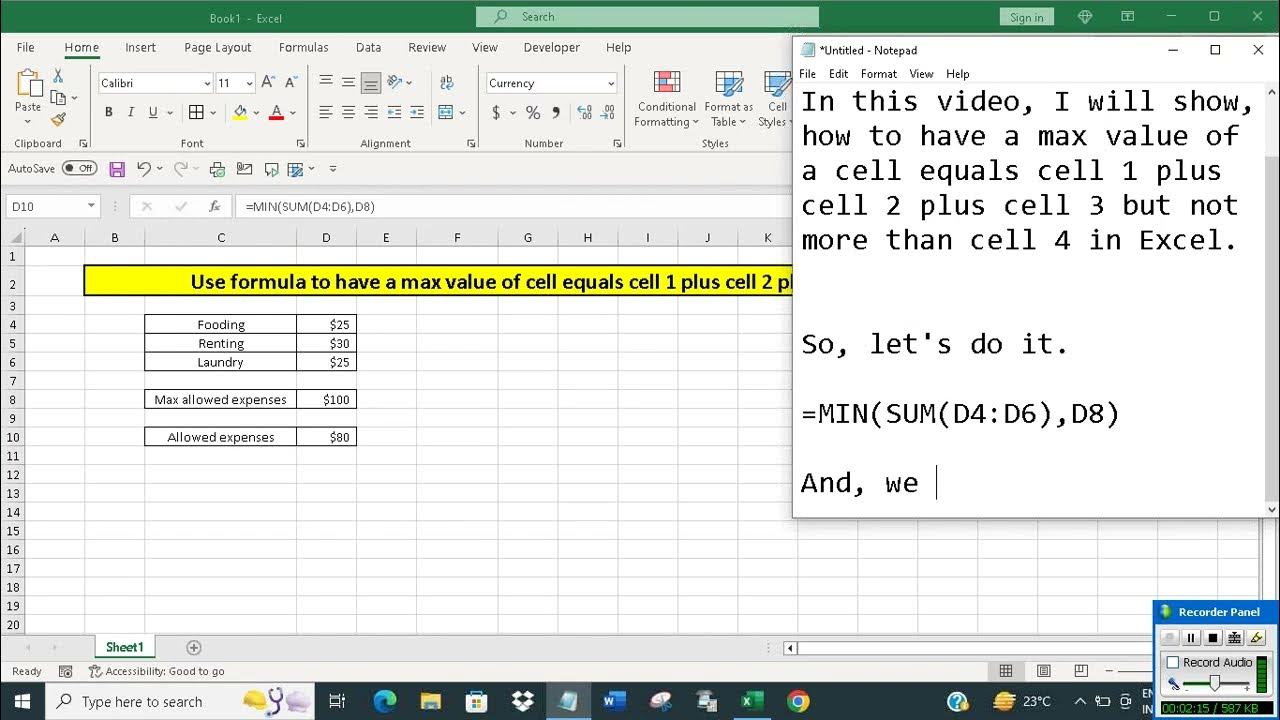The height and width of the screenshot is (720, 1280).
Task: Stop recording in Recorder Panel
Action: click(x=1212, y=638)
